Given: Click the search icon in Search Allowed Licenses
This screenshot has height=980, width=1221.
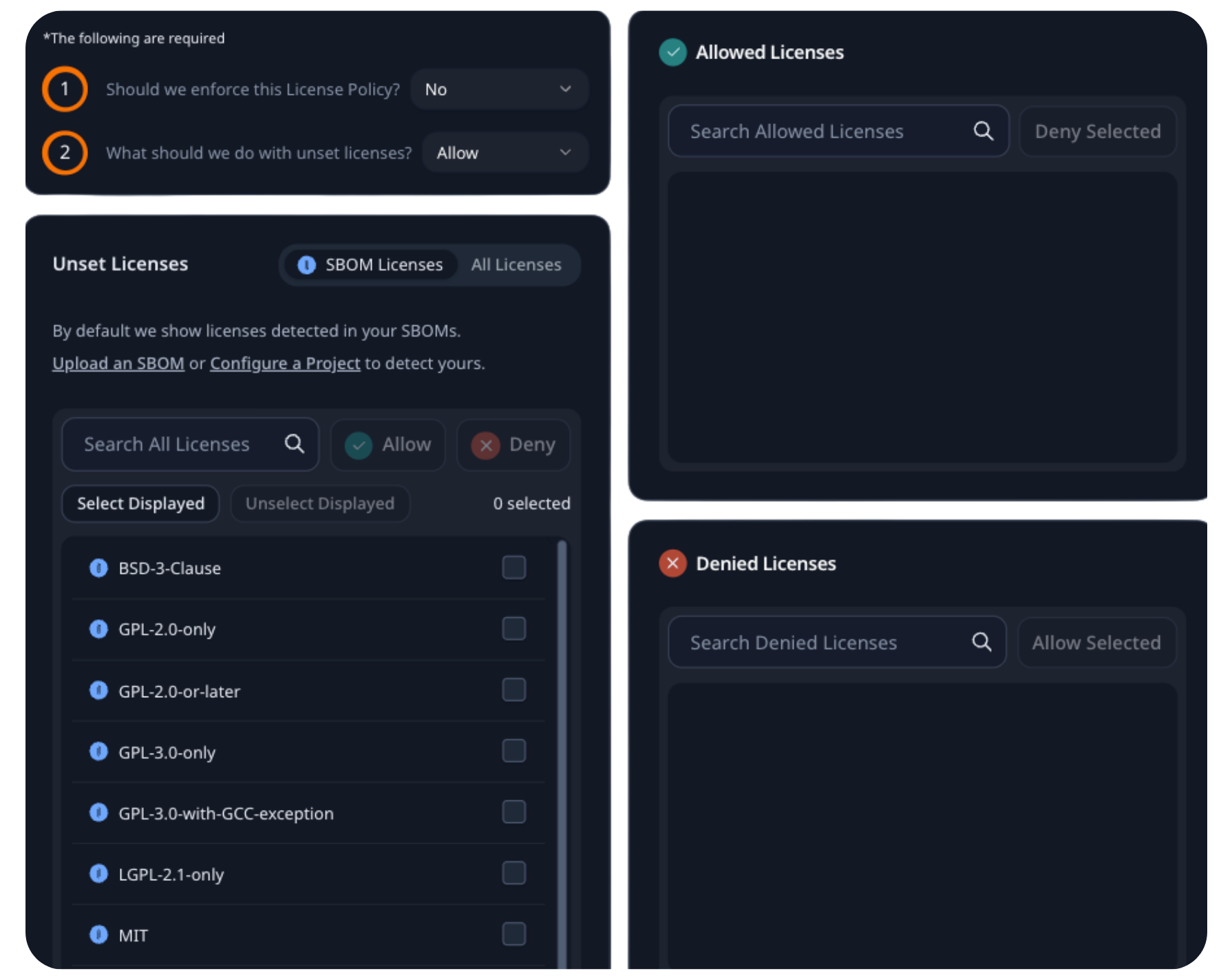Looking at the screenshot, I should click(984, 131).
